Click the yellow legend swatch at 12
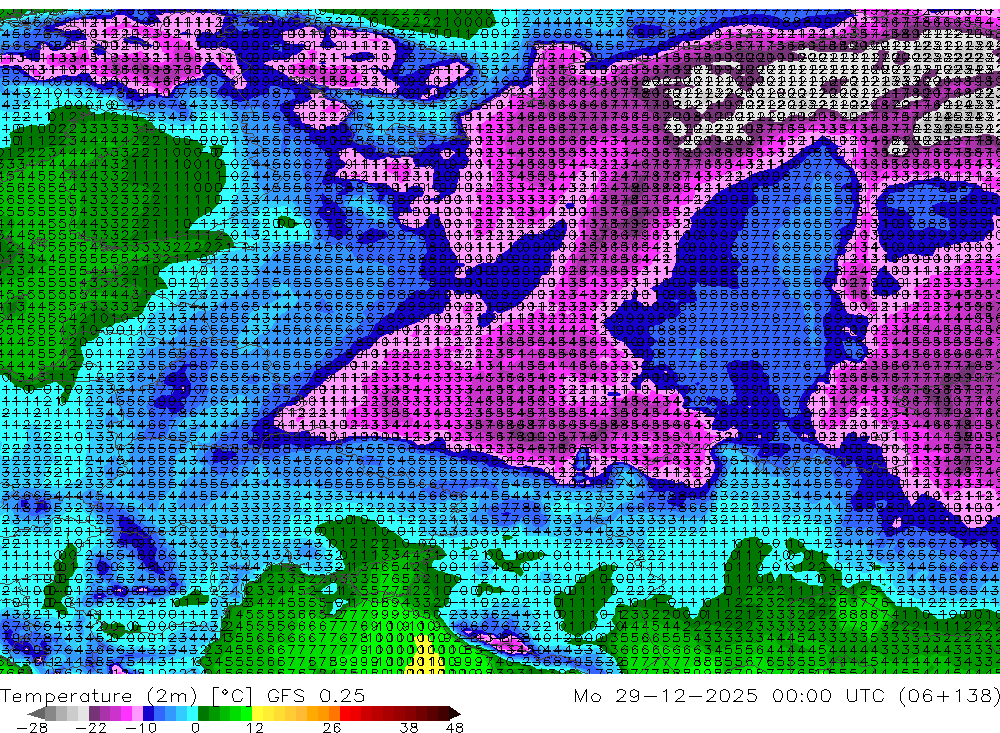 (x=258, y=713)
